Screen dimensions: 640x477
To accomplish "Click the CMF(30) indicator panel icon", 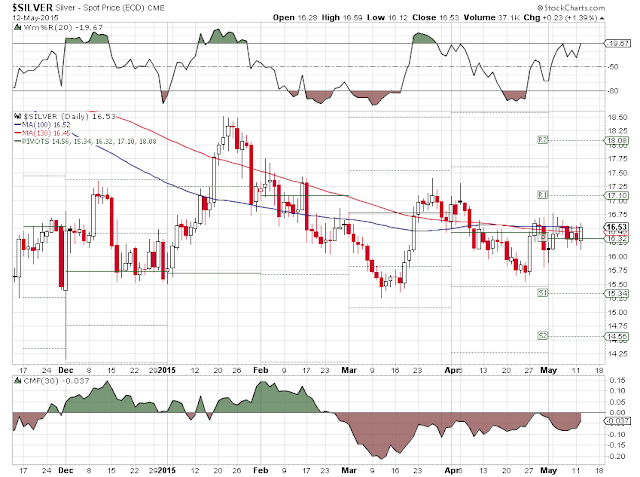I will (x=18, y=381).
